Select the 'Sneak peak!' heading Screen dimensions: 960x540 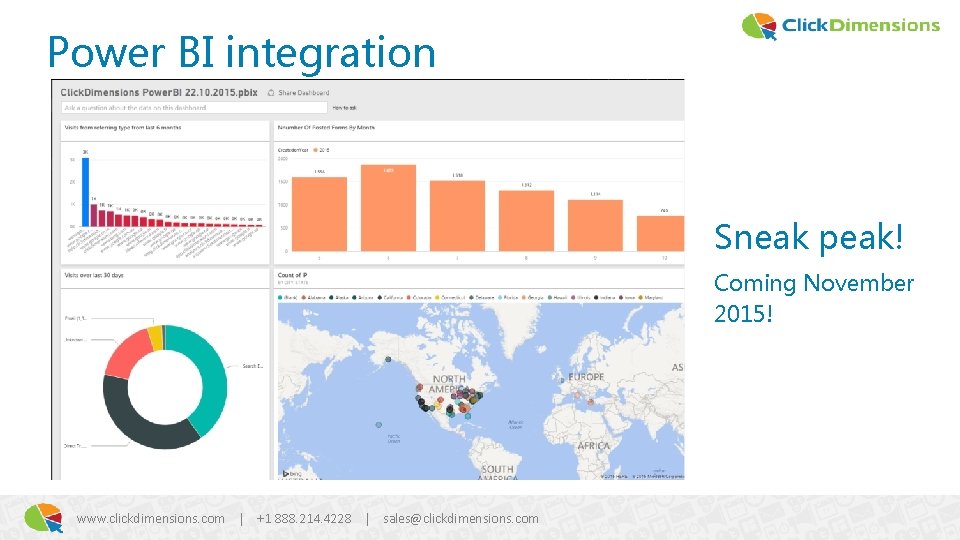click(x=808, y=237)
